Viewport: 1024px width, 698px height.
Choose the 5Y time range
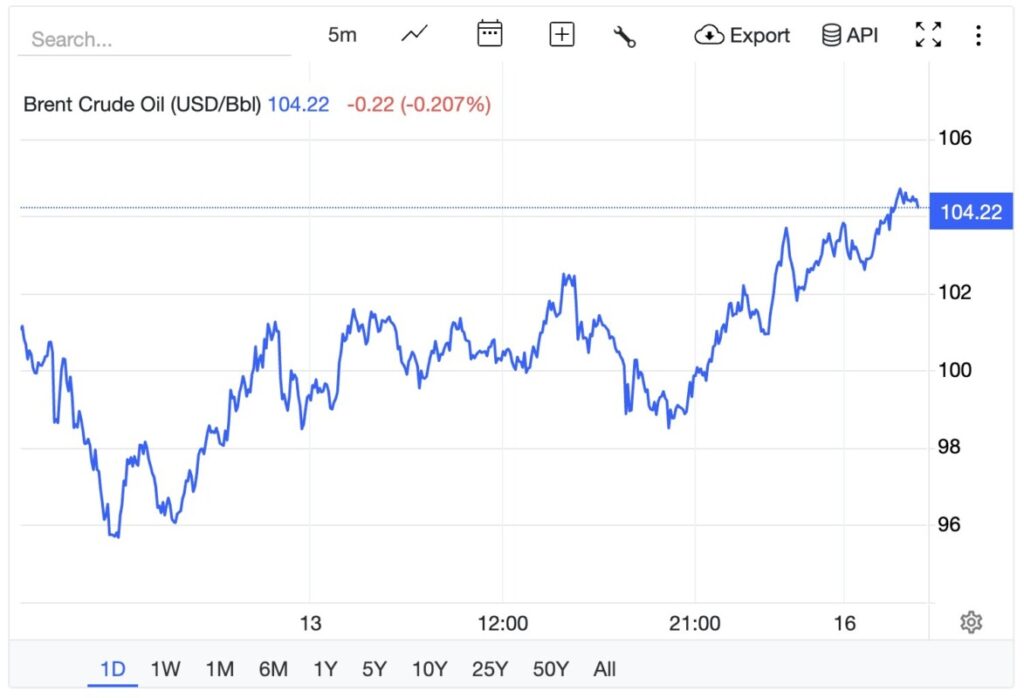tap(374, 669)
